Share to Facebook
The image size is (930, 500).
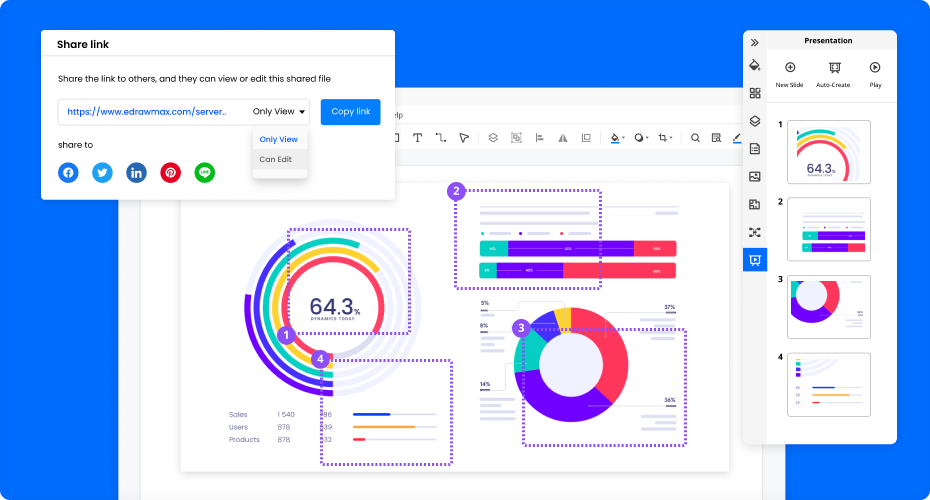[68, 172]
